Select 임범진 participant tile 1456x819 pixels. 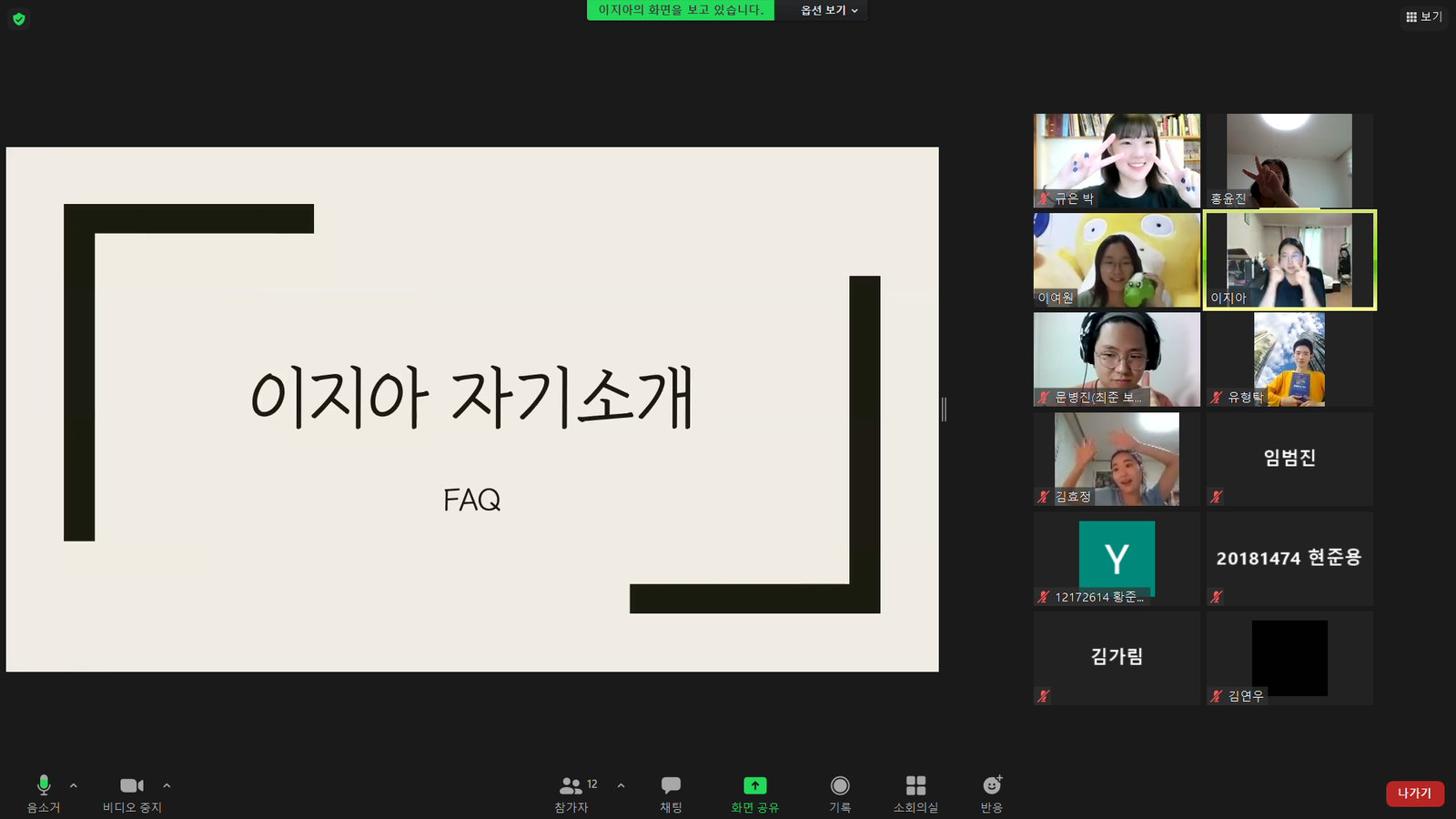click(1289, 459)
